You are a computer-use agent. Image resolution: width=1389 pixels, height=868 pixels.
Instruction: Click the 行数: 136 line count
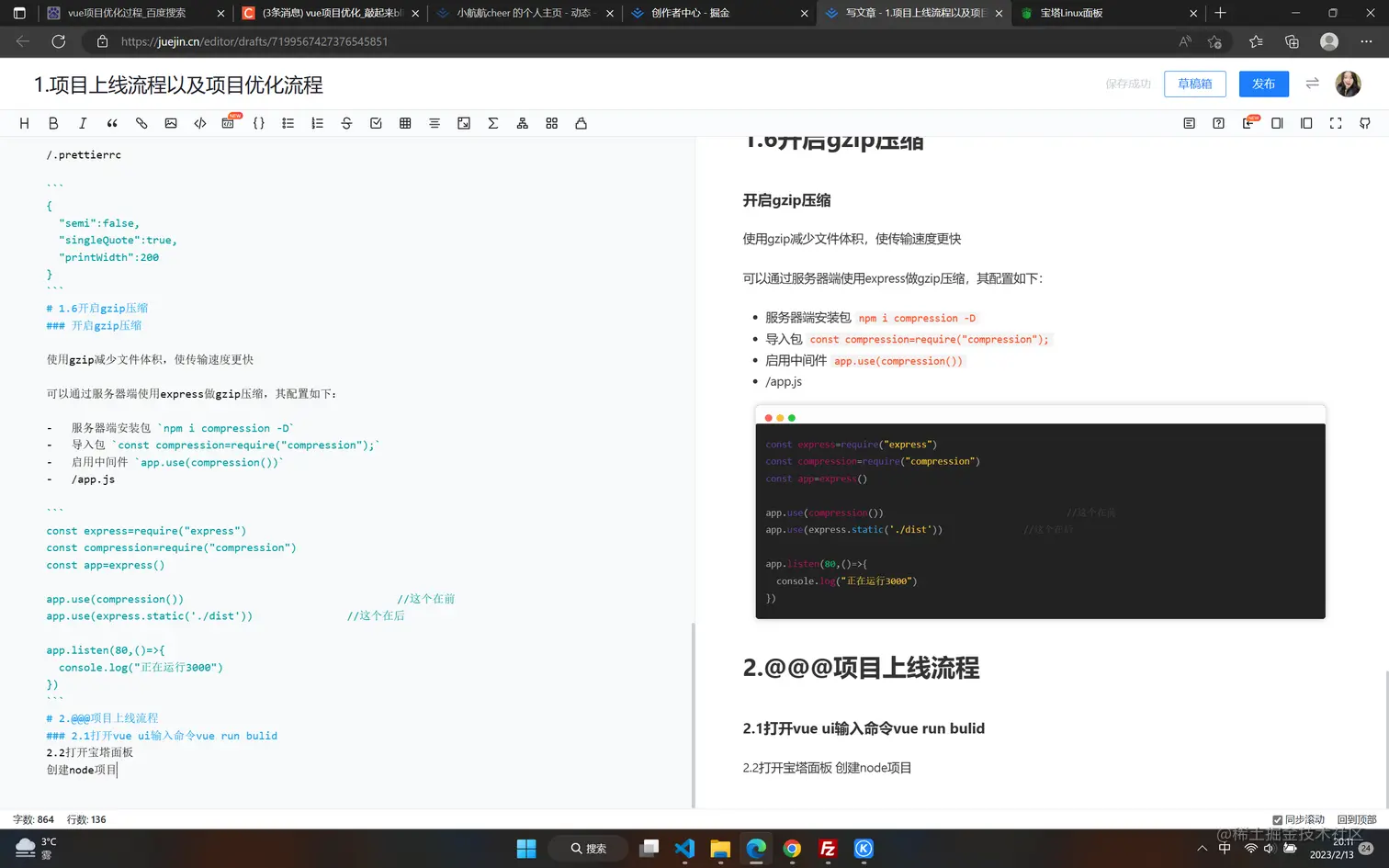click(x=86, y=819)
